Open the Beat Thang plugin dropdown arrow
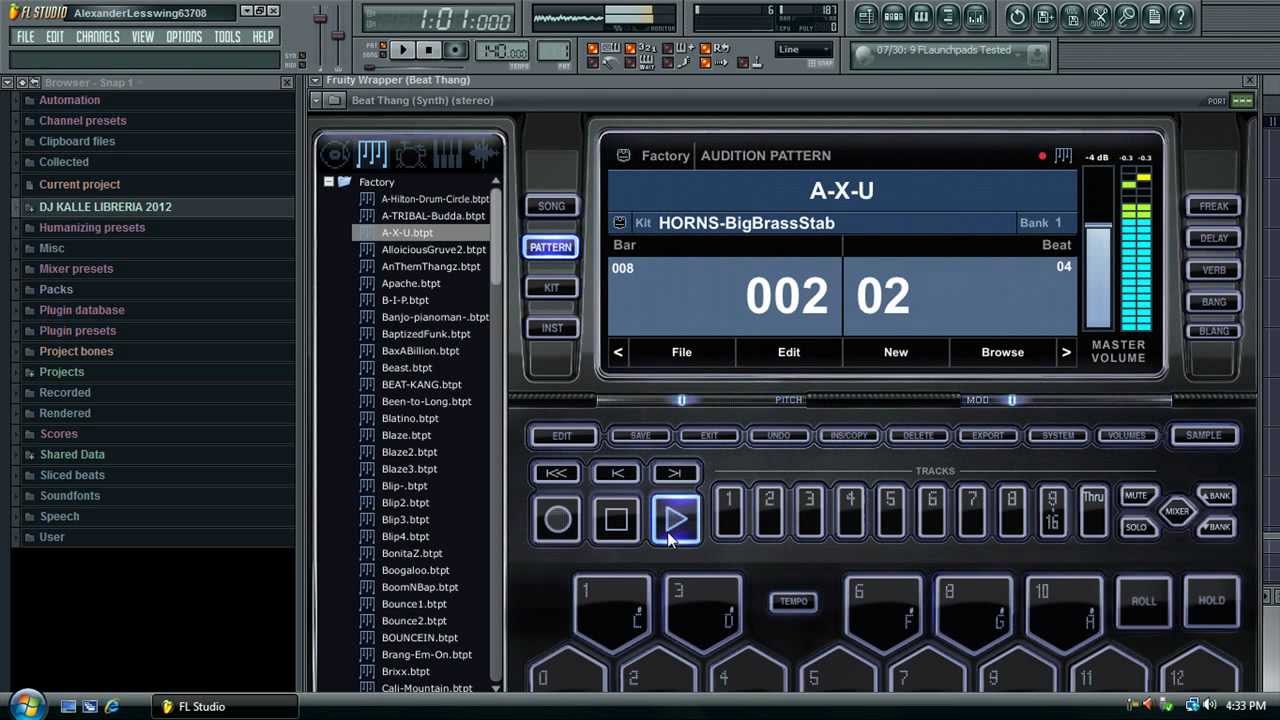 click(x=316, y=100)
